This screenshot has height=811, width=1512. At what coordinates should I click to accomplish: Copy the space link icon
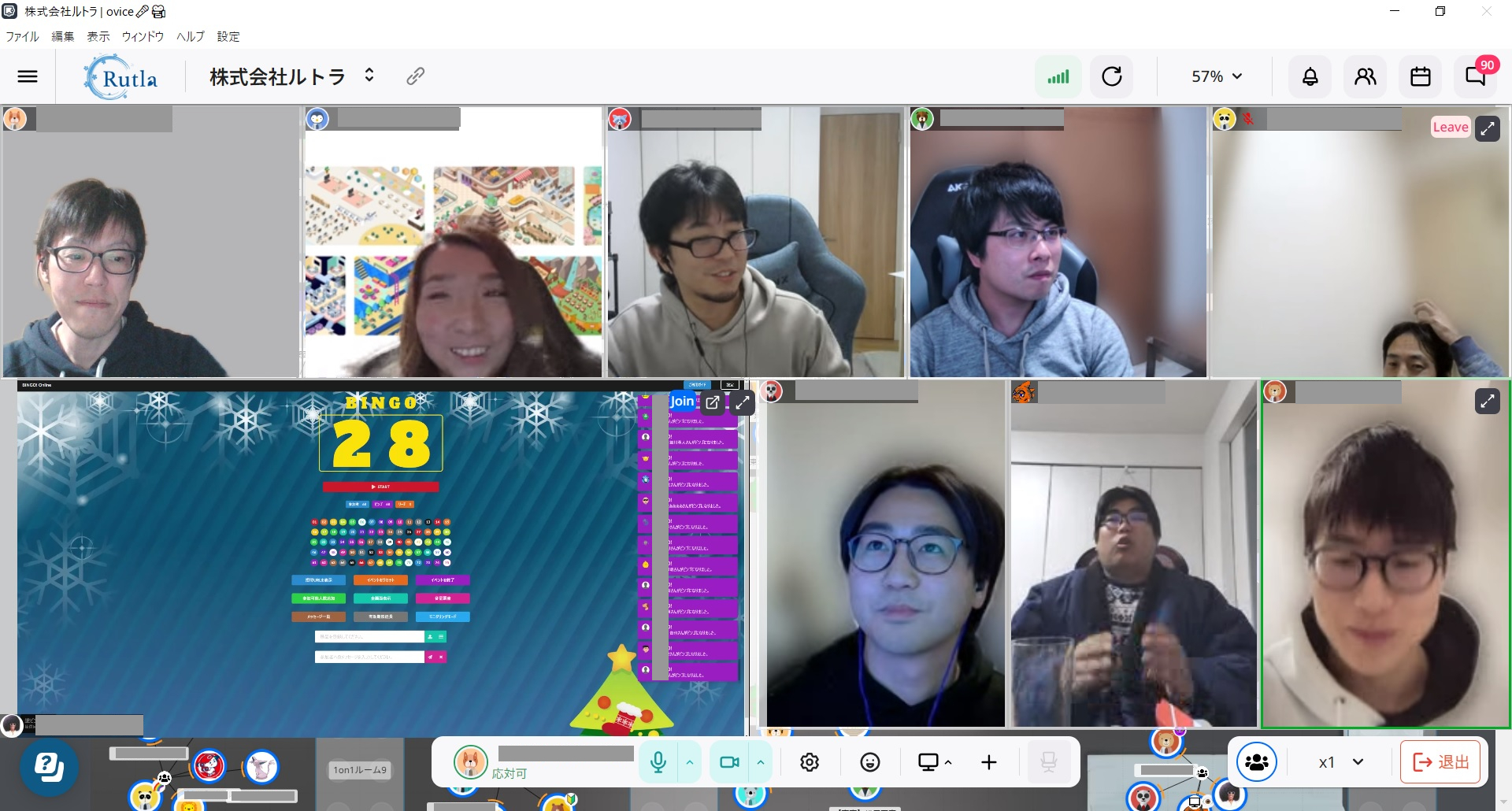pyautogui.click(x=415, y=76)
